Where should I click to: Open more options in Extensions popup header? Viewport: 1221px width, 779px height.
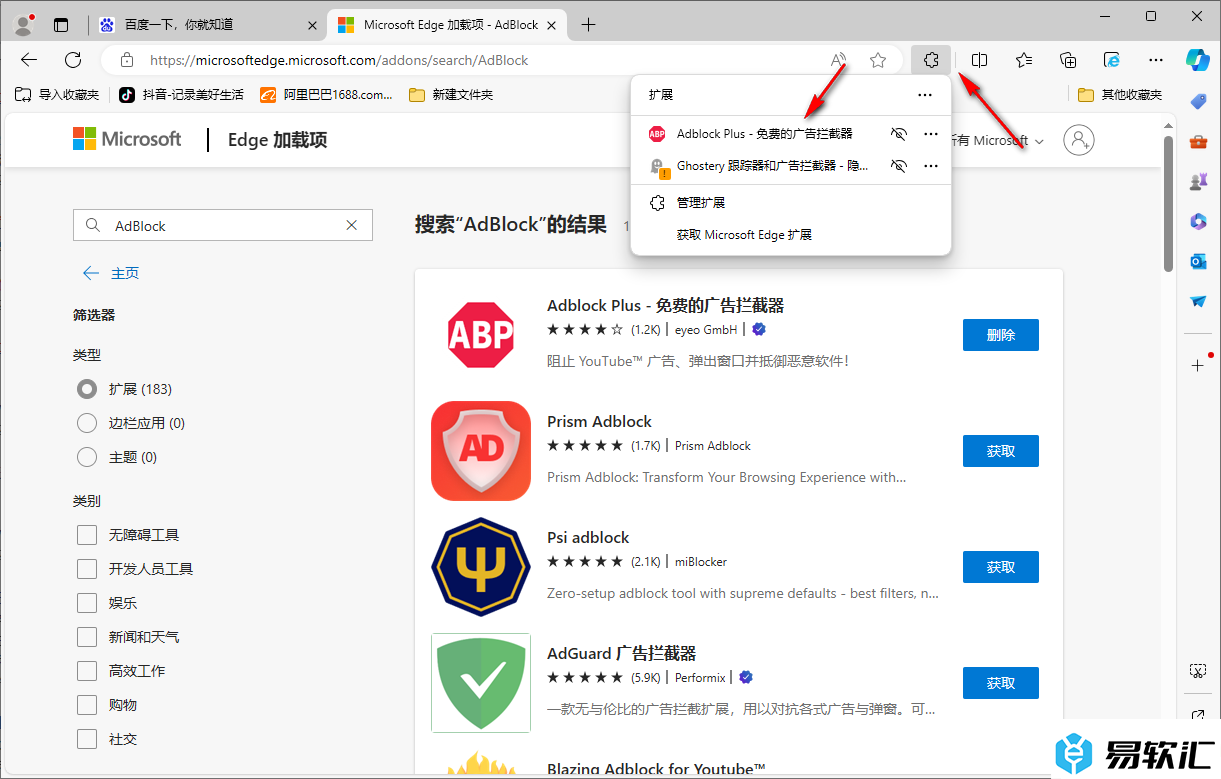[x=924, y=95]
